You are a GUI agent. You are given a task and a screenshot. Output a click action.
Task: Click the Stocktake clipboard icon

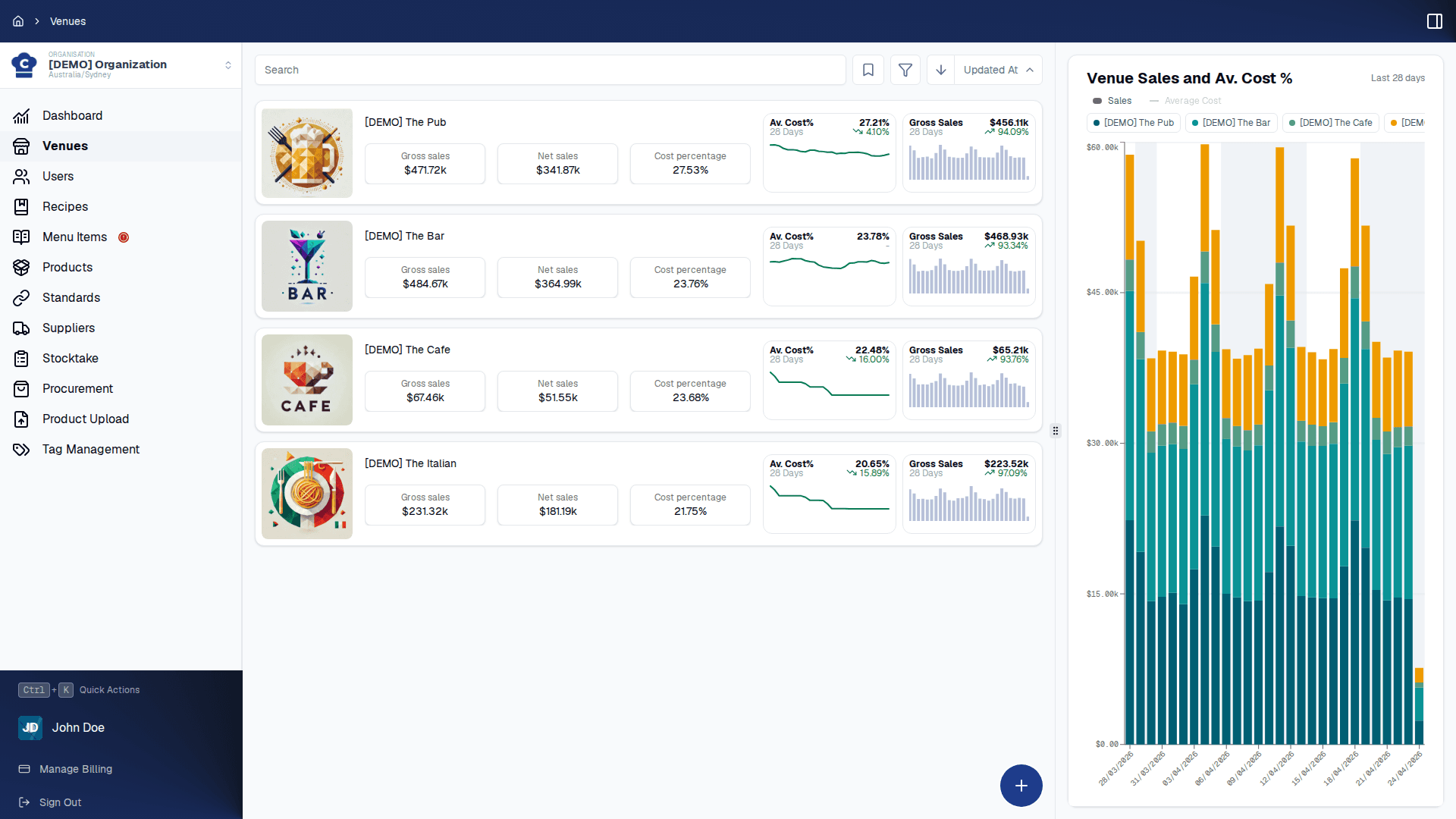click(x=21, y=359)
